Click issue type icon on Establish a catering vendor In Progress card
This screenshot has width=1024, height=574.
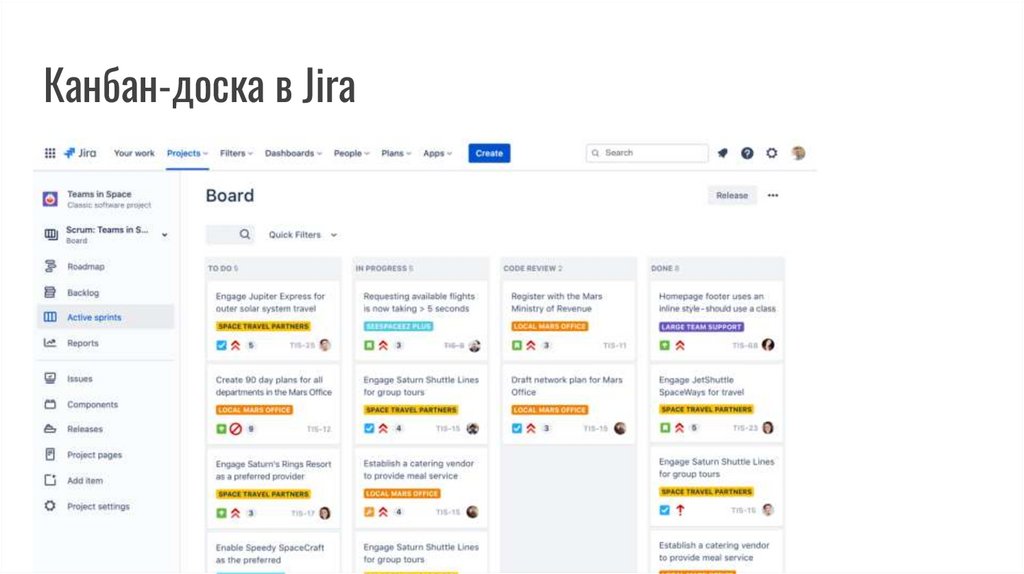[x=369, y=512]
